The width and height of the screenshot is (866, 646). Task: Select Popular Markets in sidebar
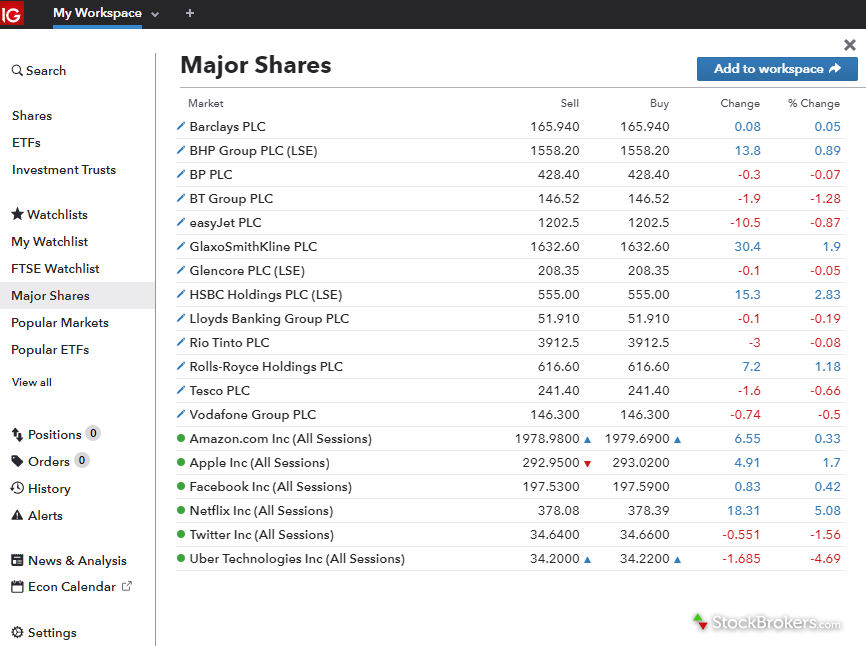[x=60, y=323]
